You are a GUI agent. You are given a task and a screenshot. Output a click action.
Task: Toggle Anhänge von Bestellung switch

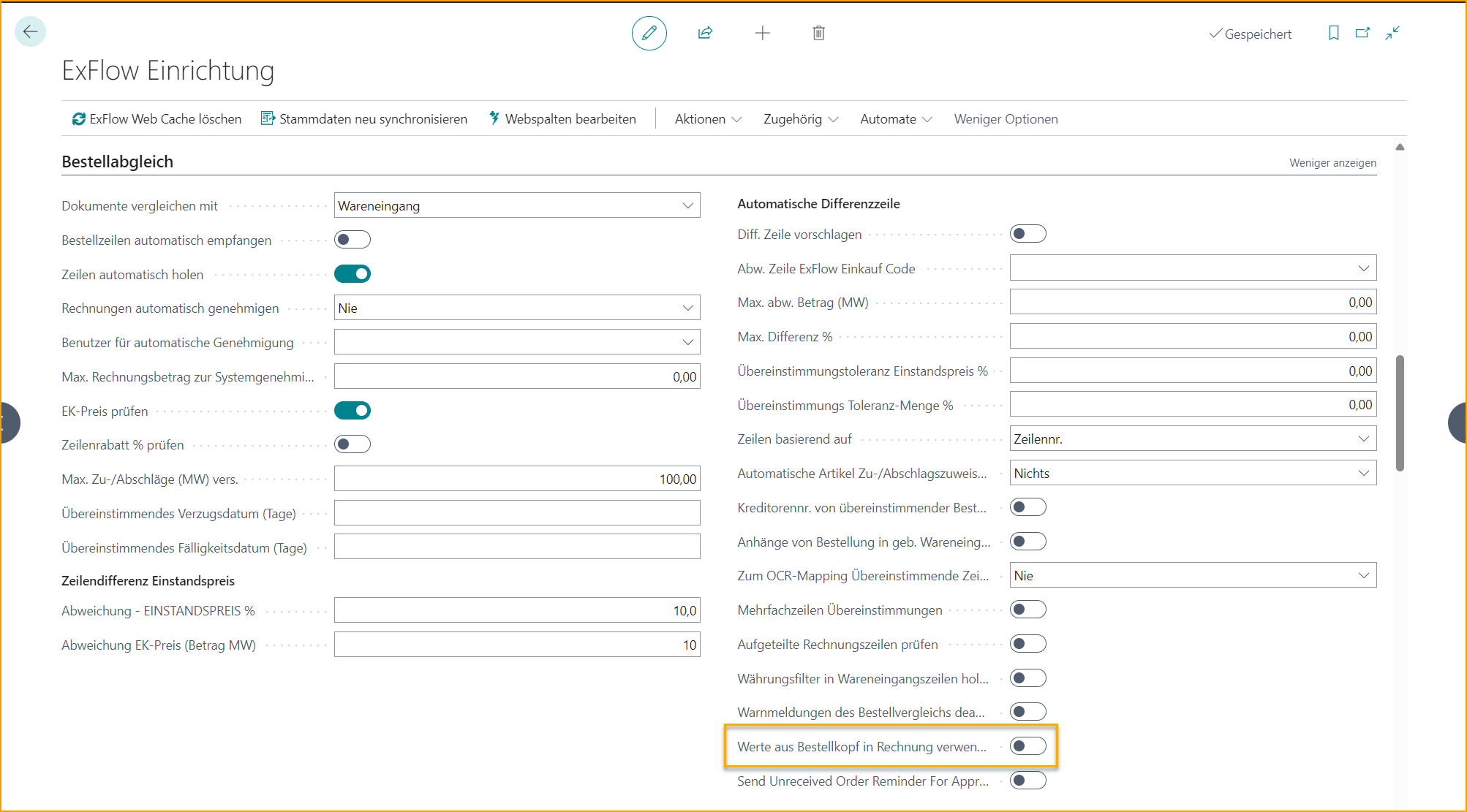click(x=1028, y=542)
